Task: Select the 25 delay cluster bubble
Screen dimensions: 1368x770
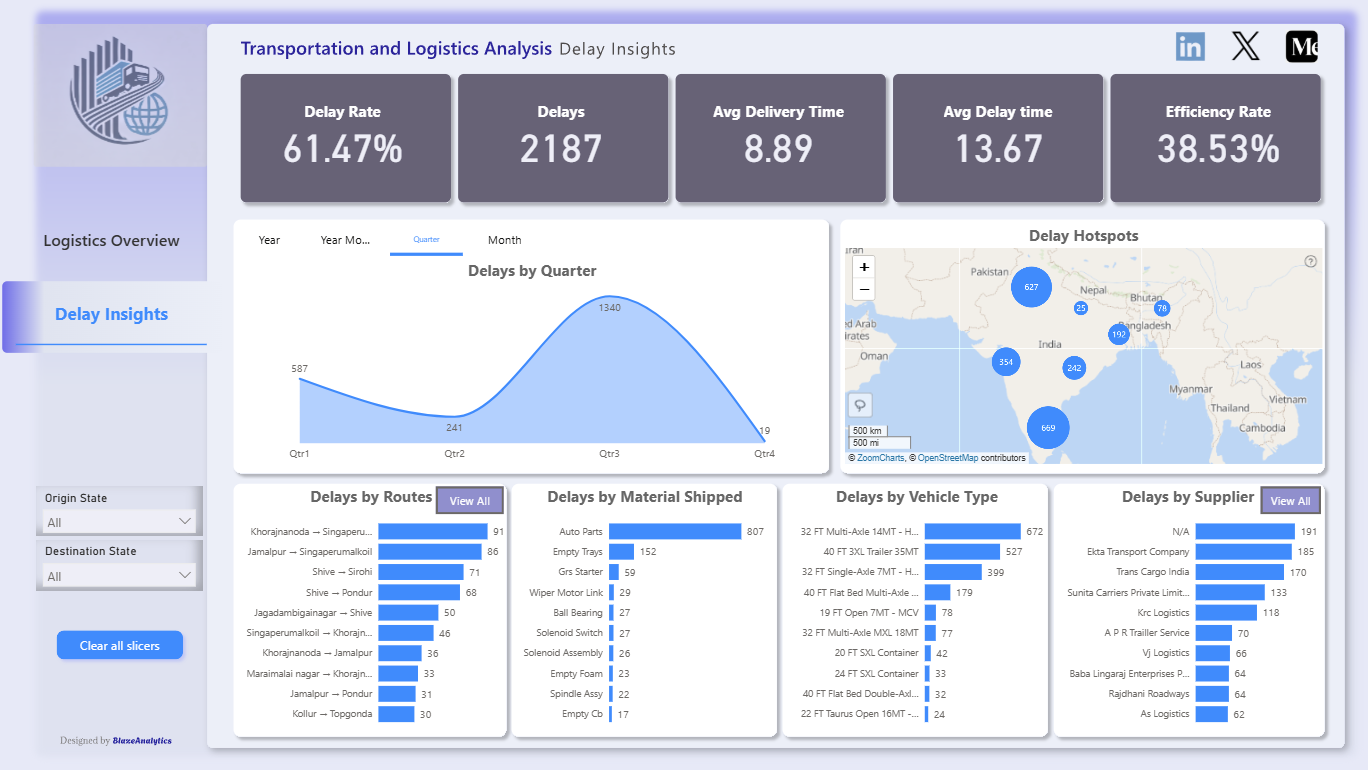Action: coord(1081,308)
